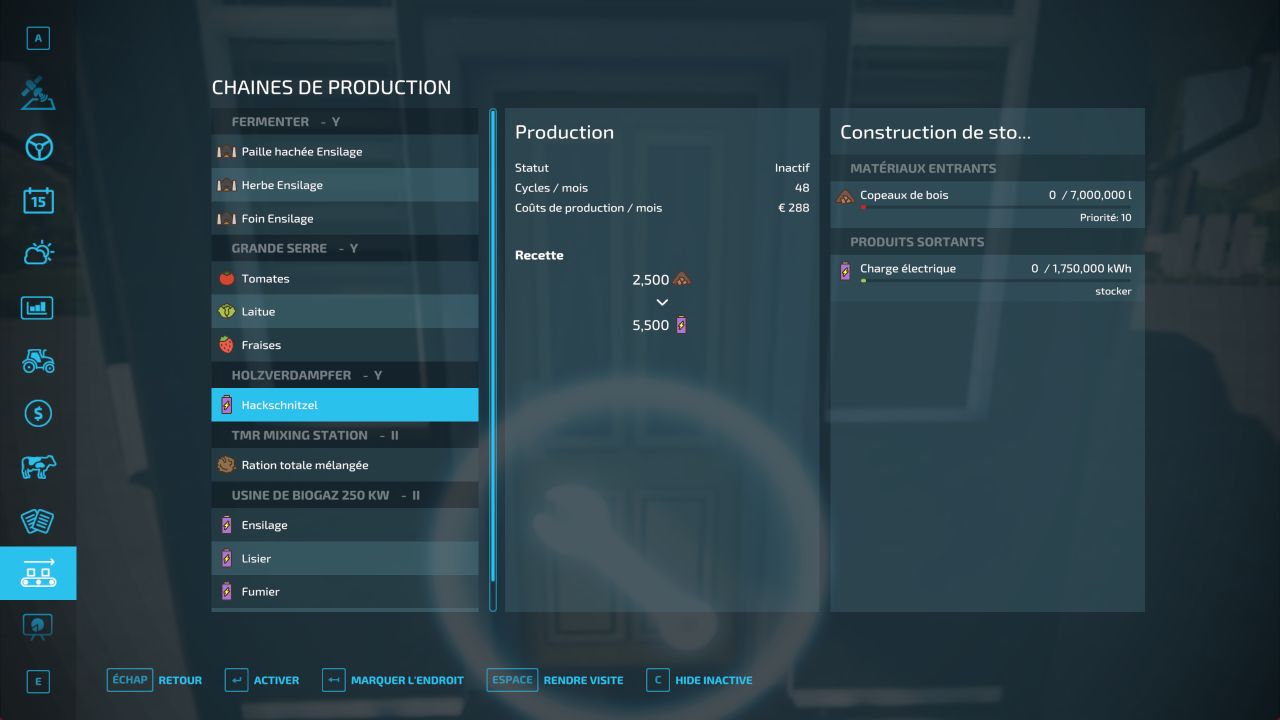Click the Priorité: 10 label
Viewport: 1280px width, 720px height.
1106,218
